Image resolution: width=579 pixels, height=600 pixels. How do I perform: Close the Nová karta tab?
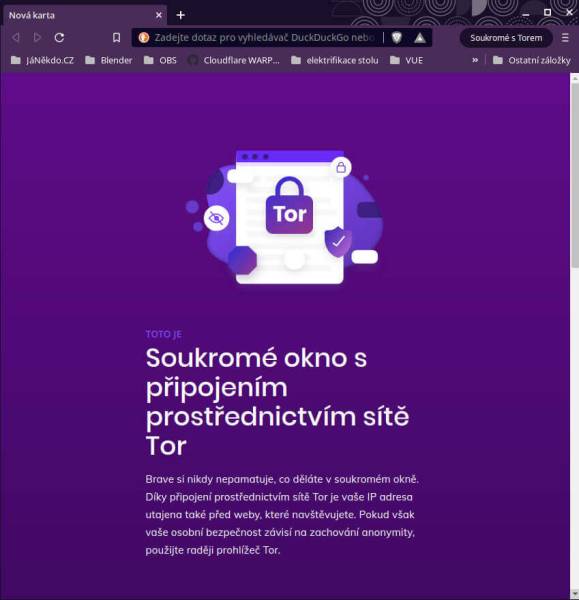pyautogui.click(x=159, y=15)
